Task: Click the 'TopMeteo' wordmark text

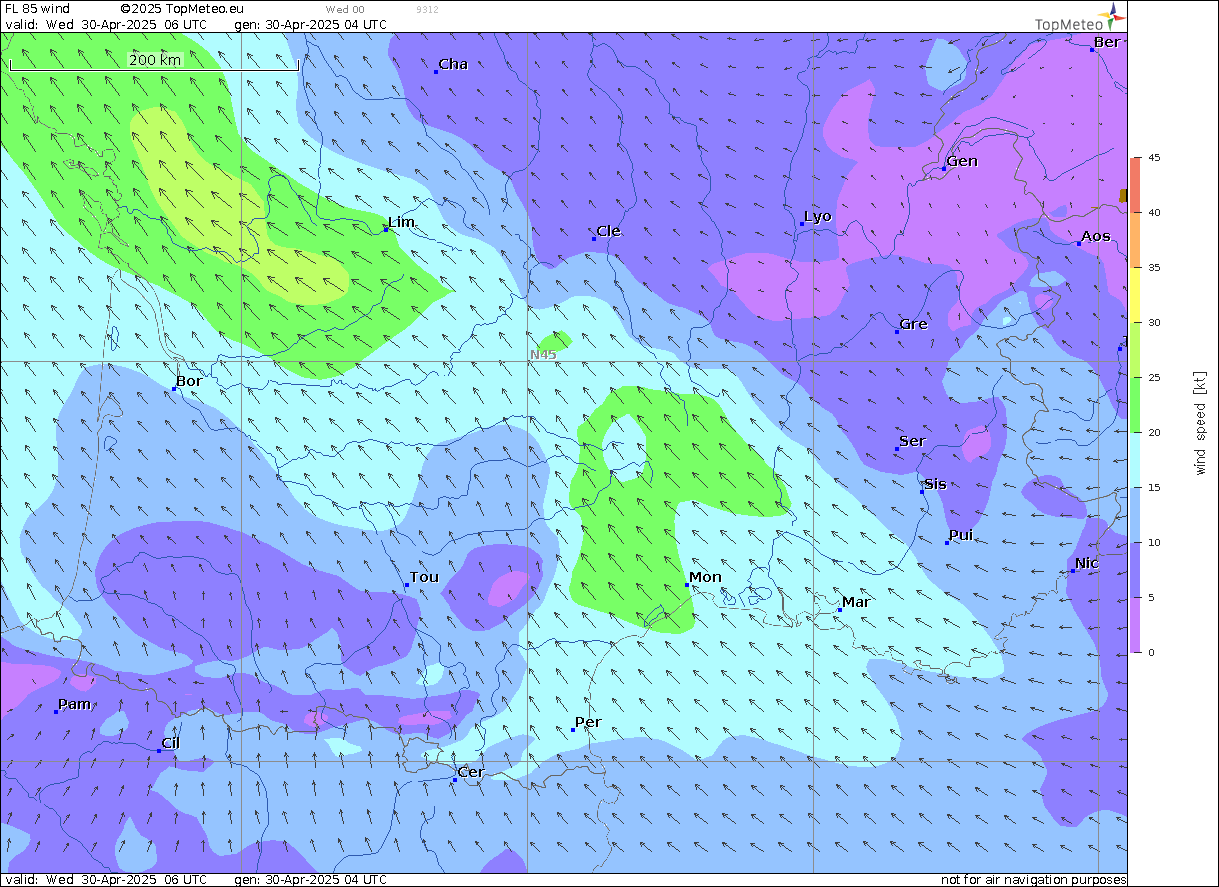Action: pyautogui.click(x=1069, y=25)
